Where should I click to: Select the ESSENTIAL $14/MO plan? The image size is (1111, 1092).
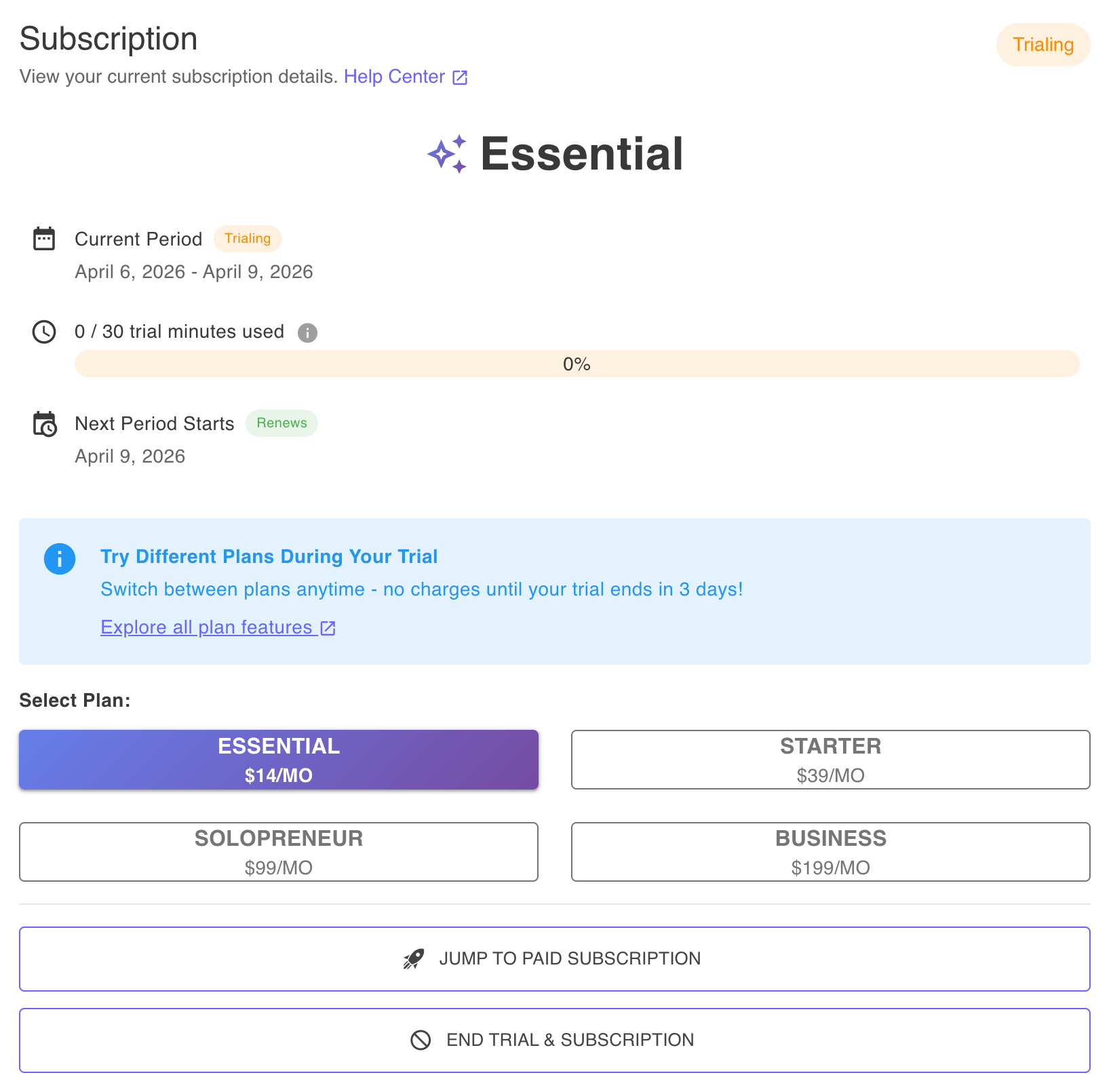pyautogui.click(x=278, y=760)
